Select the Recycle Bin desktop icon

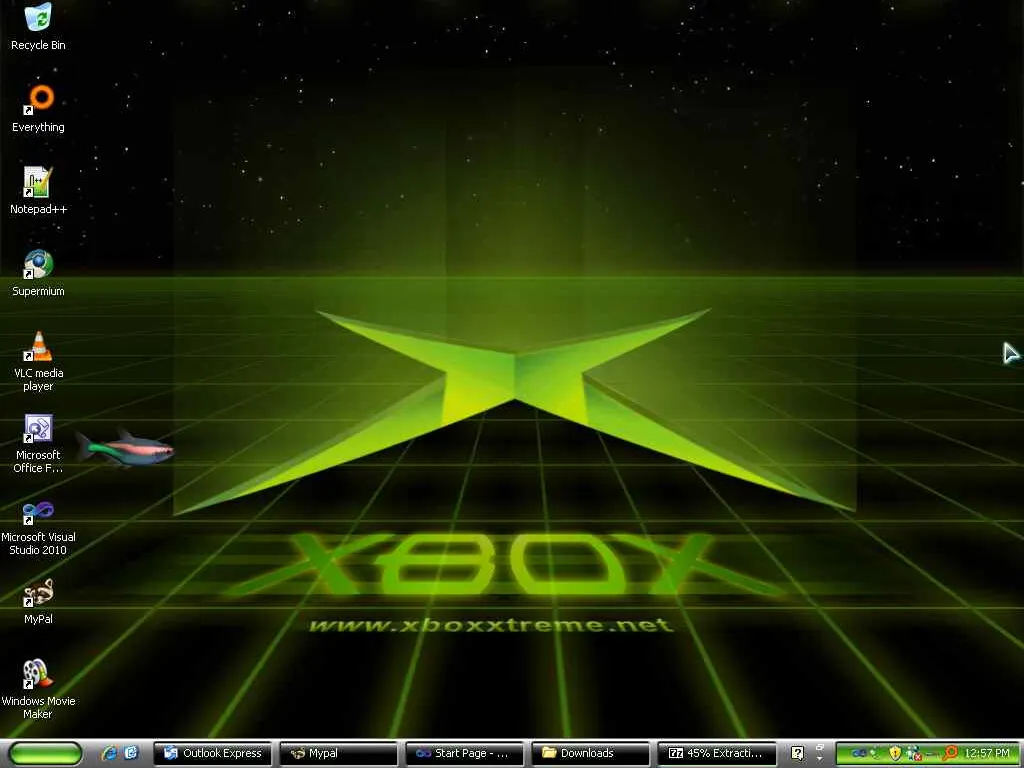(x=38, y=27)
